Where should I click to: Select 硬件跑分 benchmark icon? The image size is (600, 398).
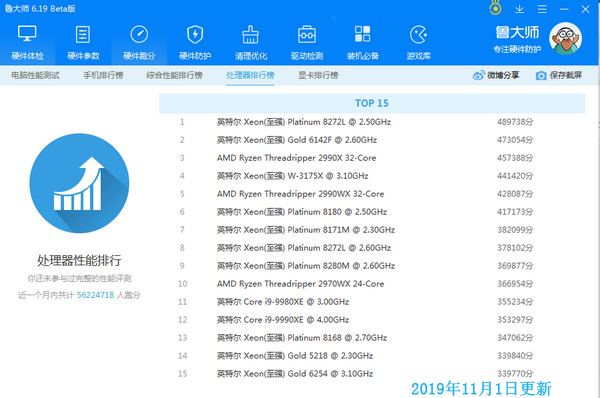[x=139, y=34]
